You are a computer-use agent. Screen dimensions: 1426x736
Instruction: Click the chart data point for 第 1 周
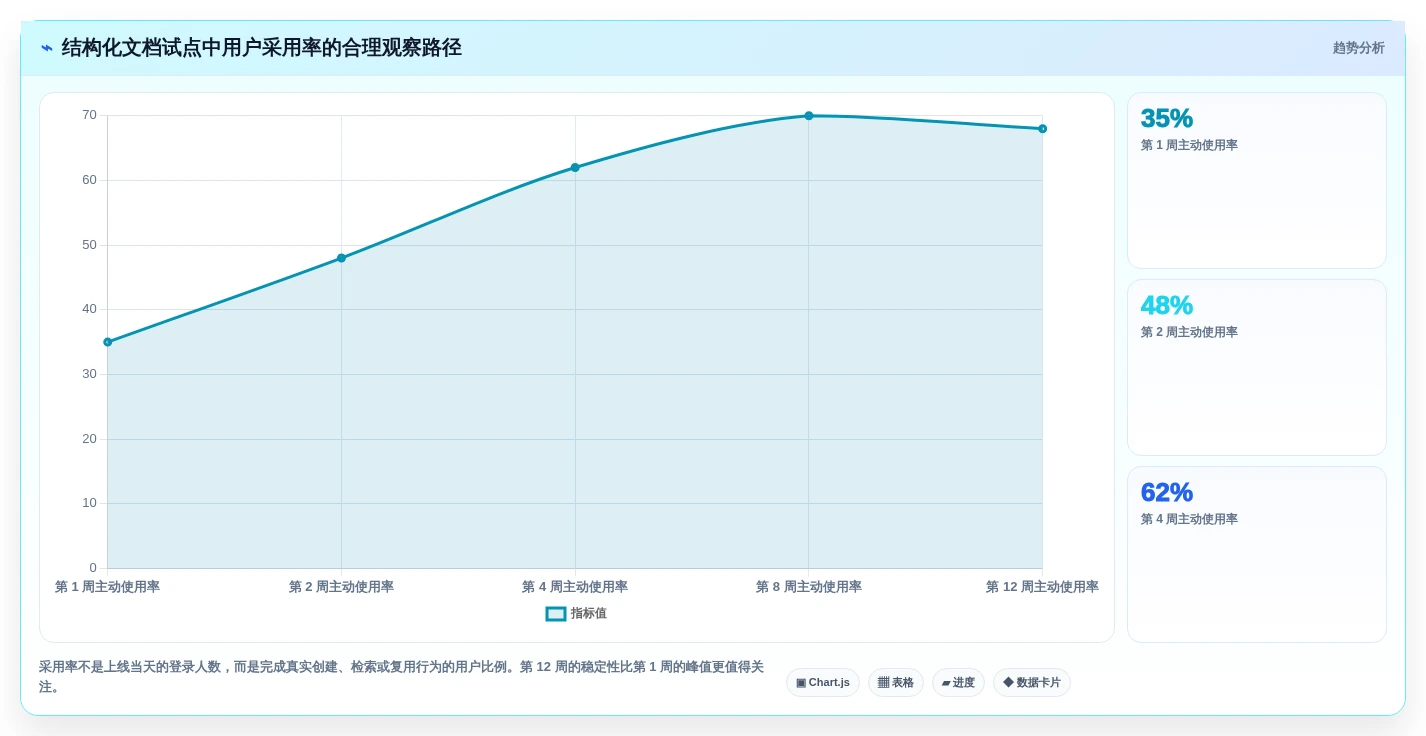(x=108, y=342)
